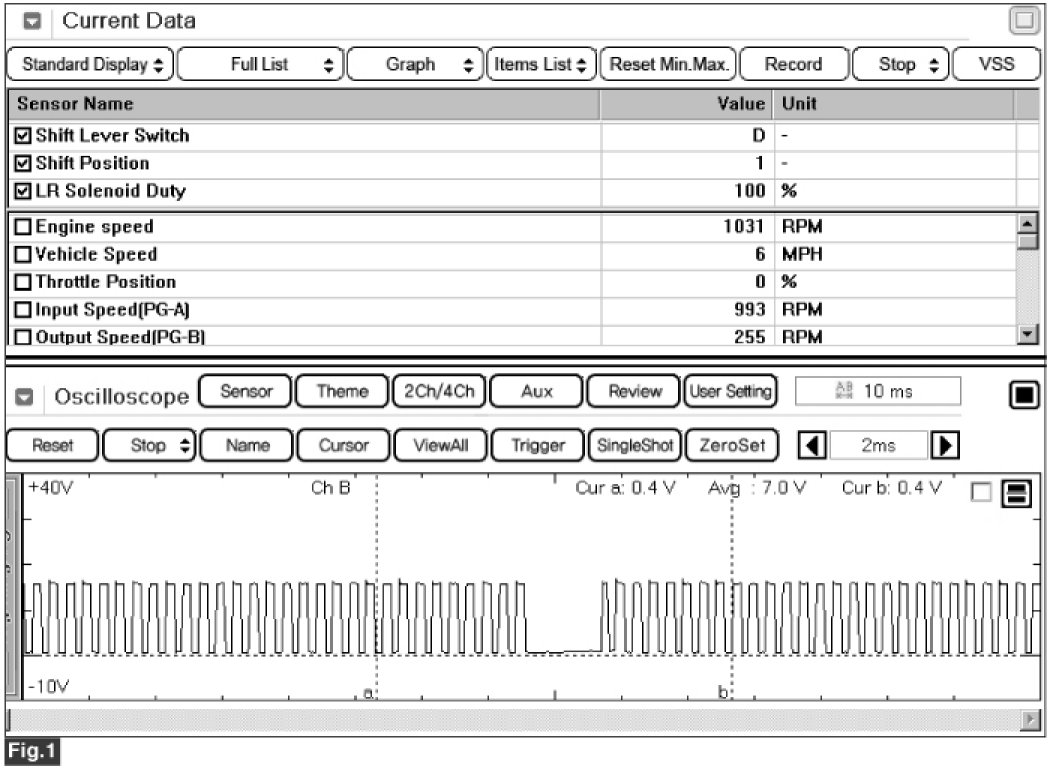This screenshot has height=769, width=1050.
Task: Open the oscilloscope Trigger settings
Action: 538,445
